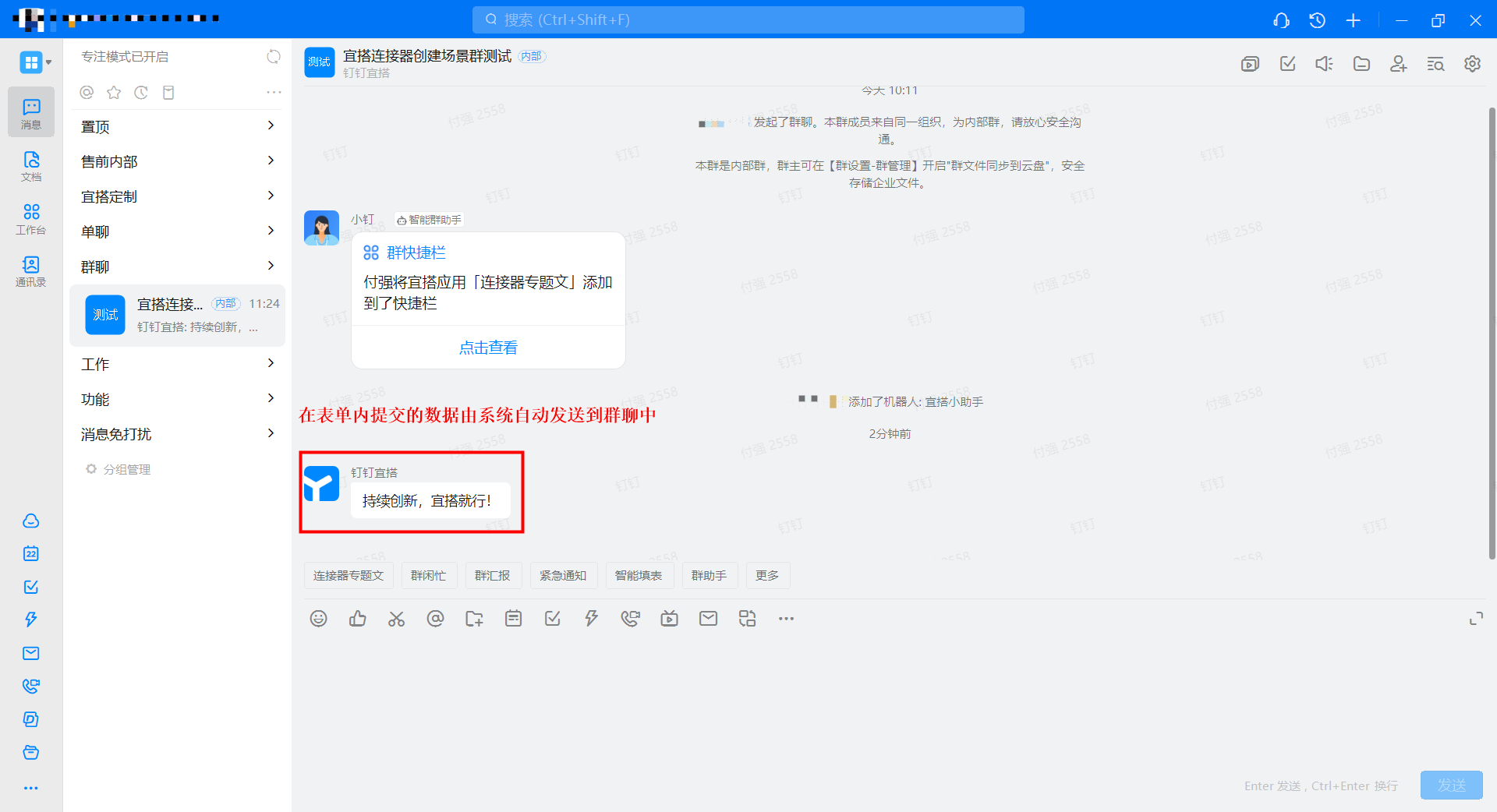Click the group announcement speaker icon
Screen dimensions: 1497x812
point(1324,64)
